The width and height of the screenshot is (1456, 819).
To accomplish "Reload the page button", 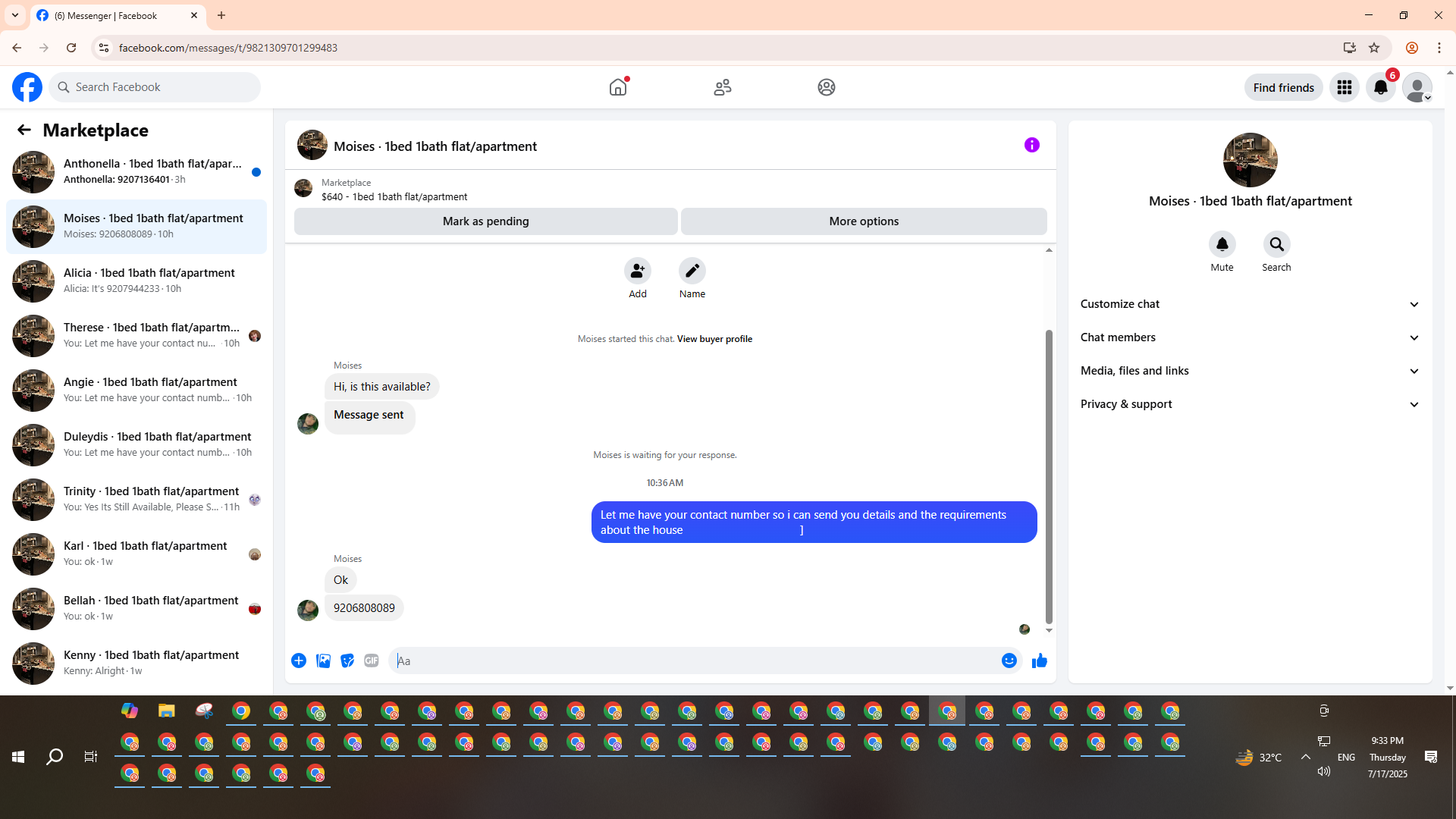I will (x=71, y=48).
